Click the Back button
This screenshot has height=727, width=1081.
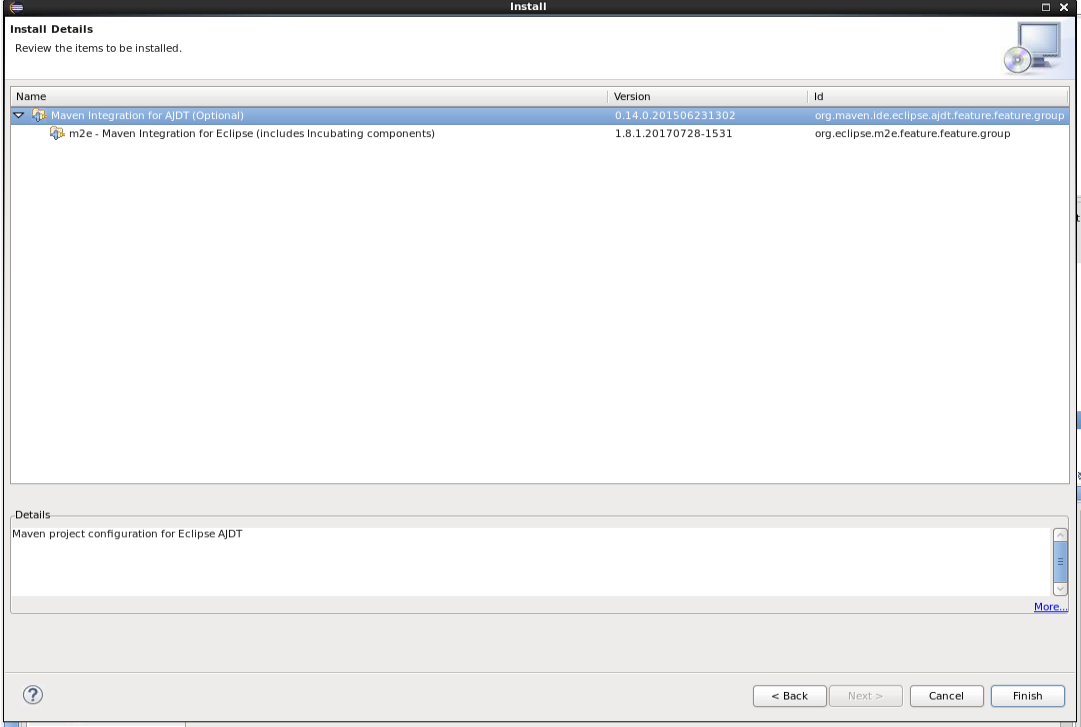click(789, 696)
